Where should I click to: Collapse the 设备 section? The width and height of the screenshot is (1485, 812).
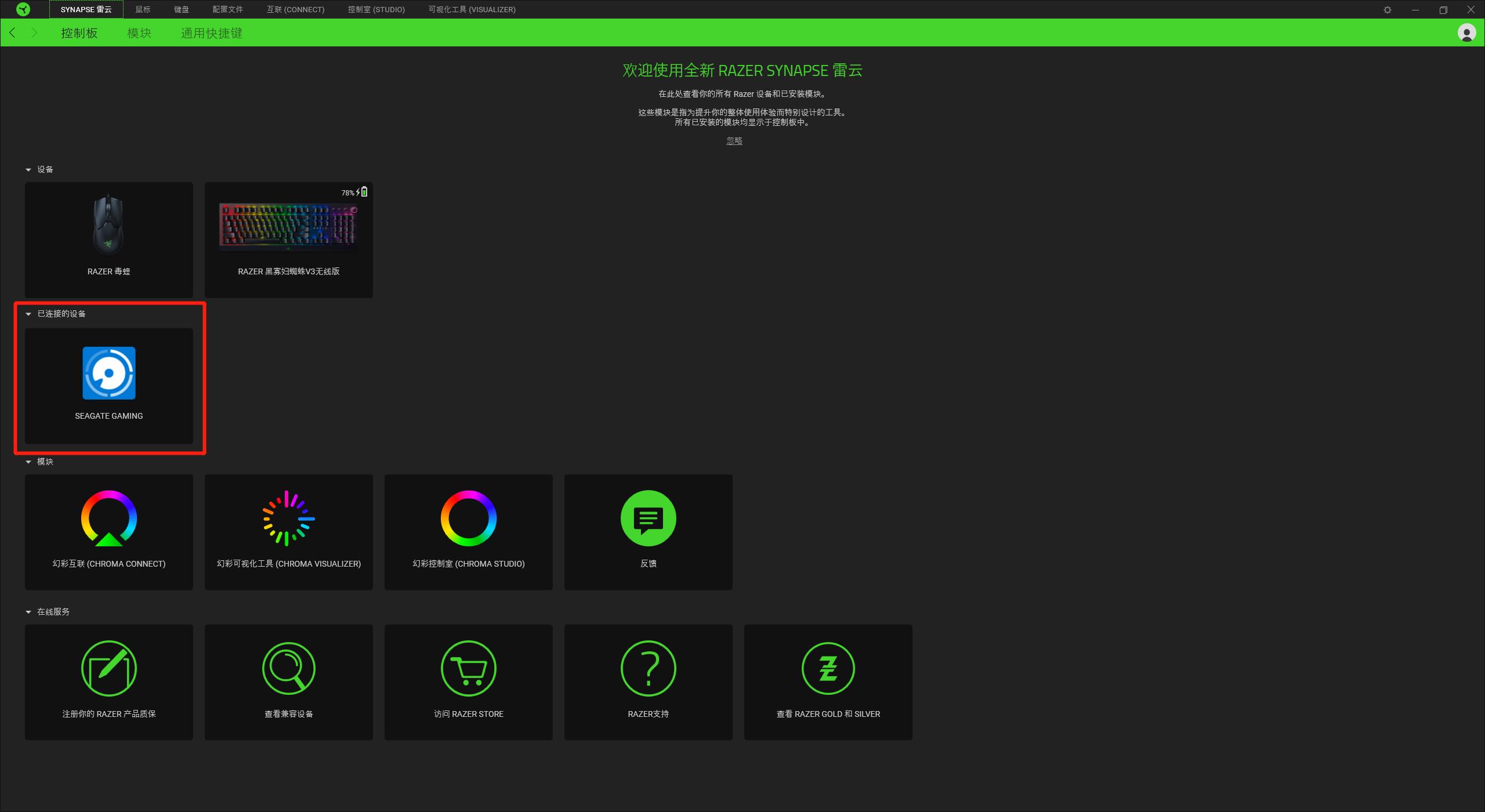pyautogui.click(x=28, y=170)
